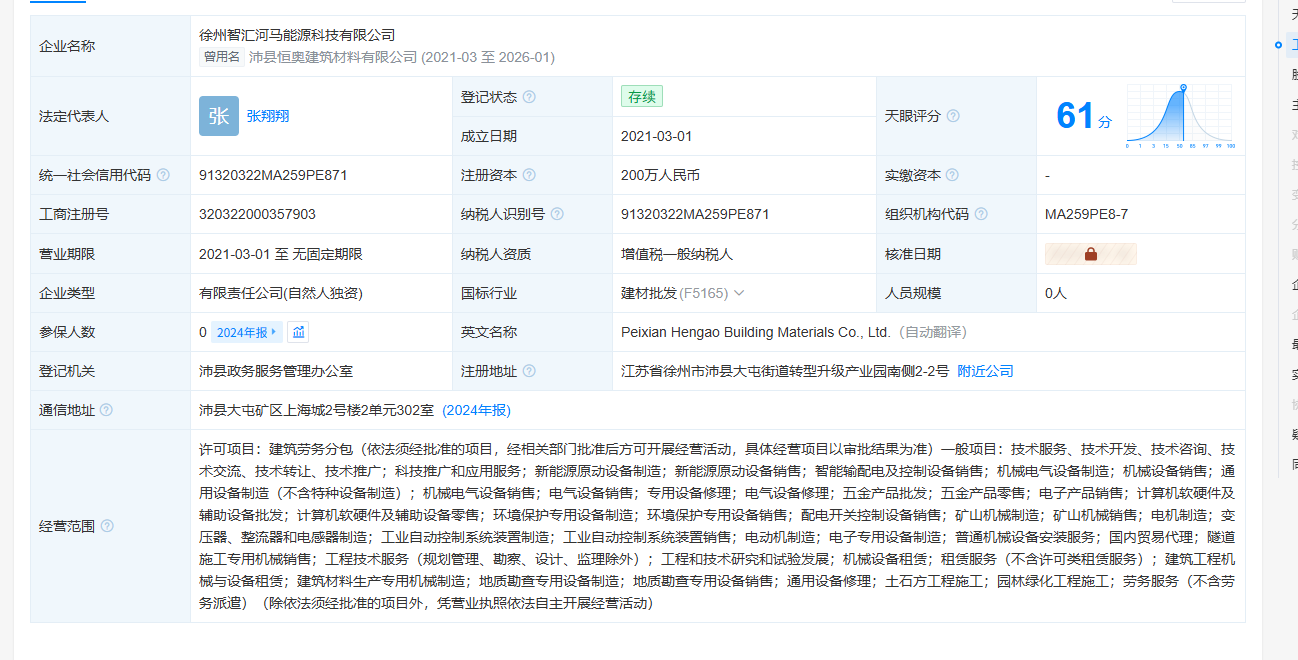Click the help icon next to 通信地址
Viewport: 1298px width, 660px height.
107,410
